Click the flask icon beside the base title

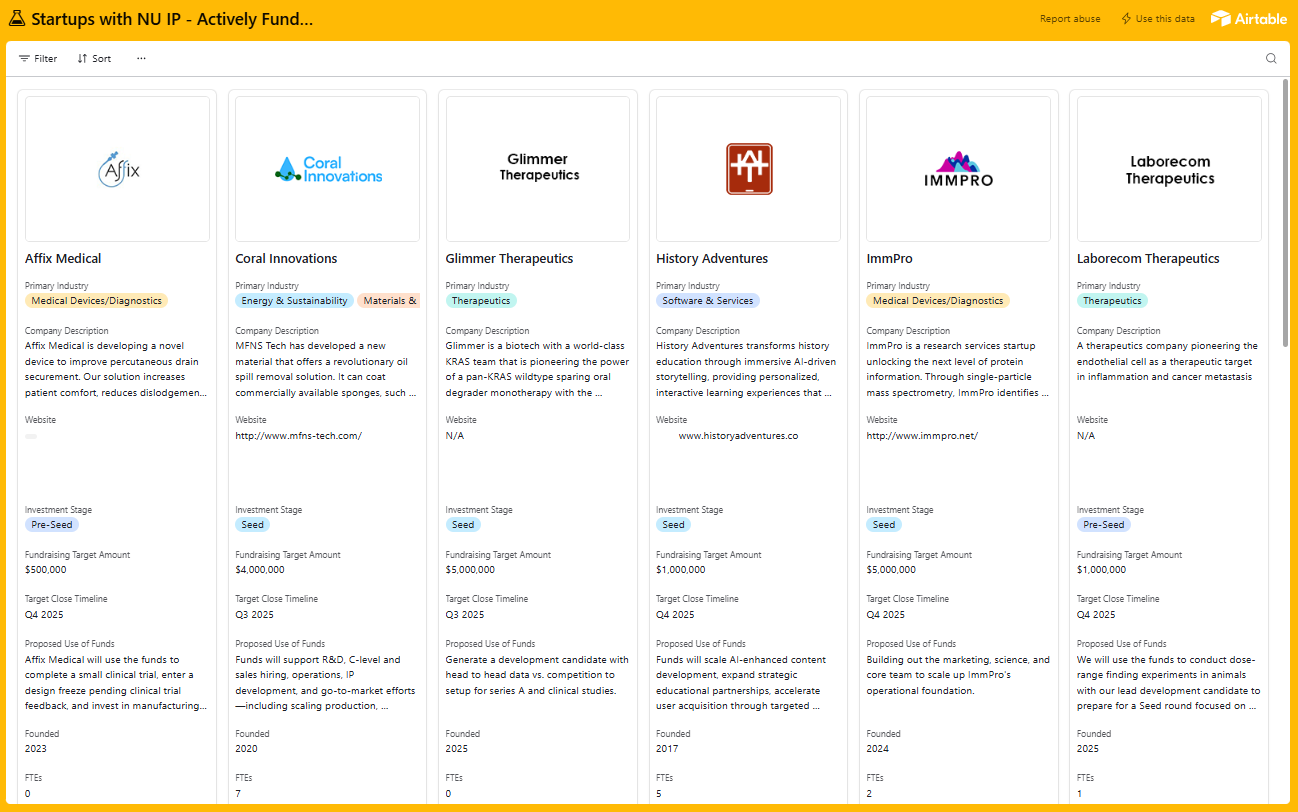[x=17, y=19]
